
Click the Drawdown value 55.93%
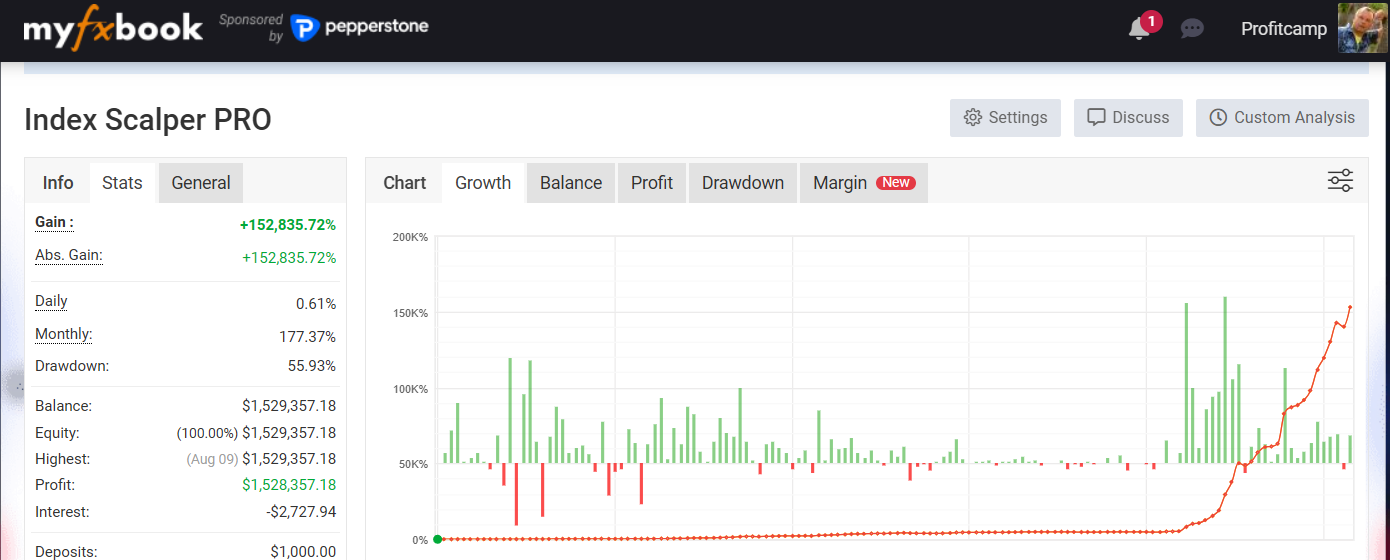[312, 366]
